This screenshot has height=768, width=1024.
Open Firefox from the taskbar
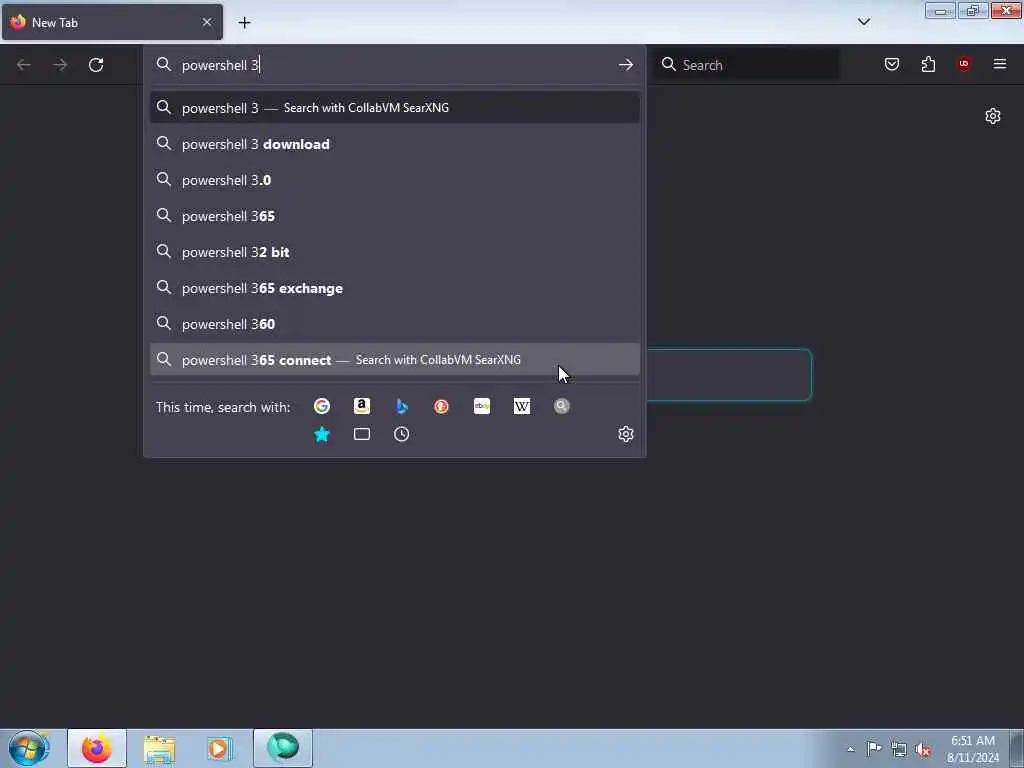97,748
